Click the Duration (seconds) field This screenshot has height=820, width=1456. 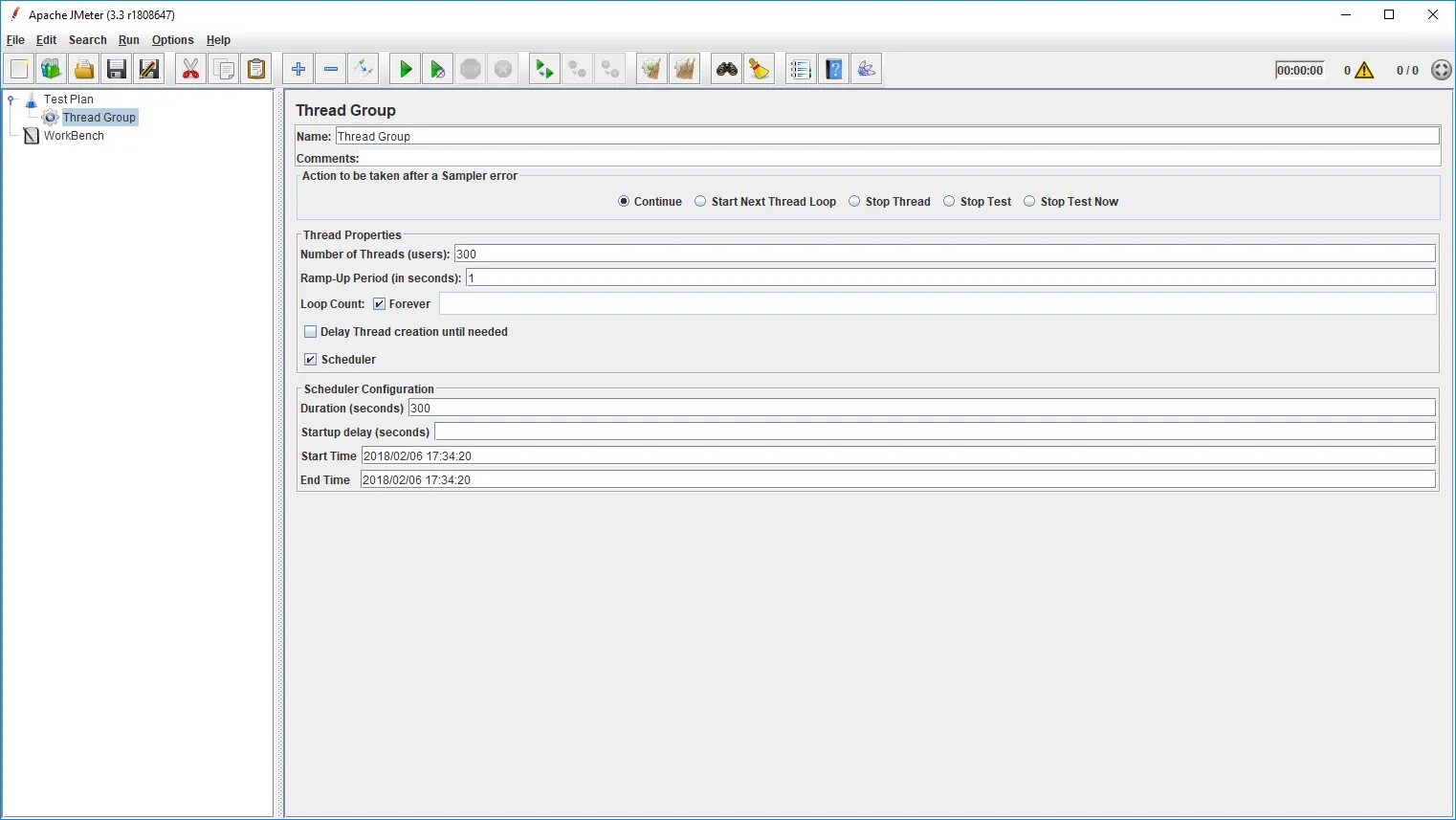921,408
